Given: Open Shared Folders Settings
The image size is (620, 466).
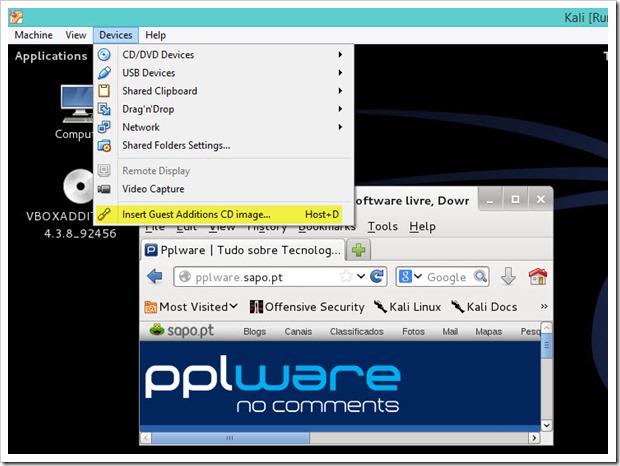Looking at the screenshot, I should click(223, 145).
